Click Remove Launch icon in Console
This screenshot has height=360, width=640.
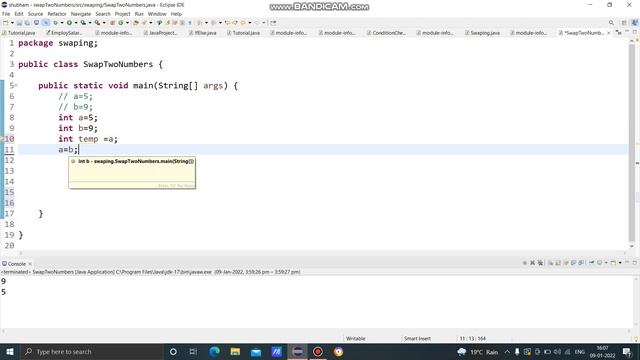532,263
